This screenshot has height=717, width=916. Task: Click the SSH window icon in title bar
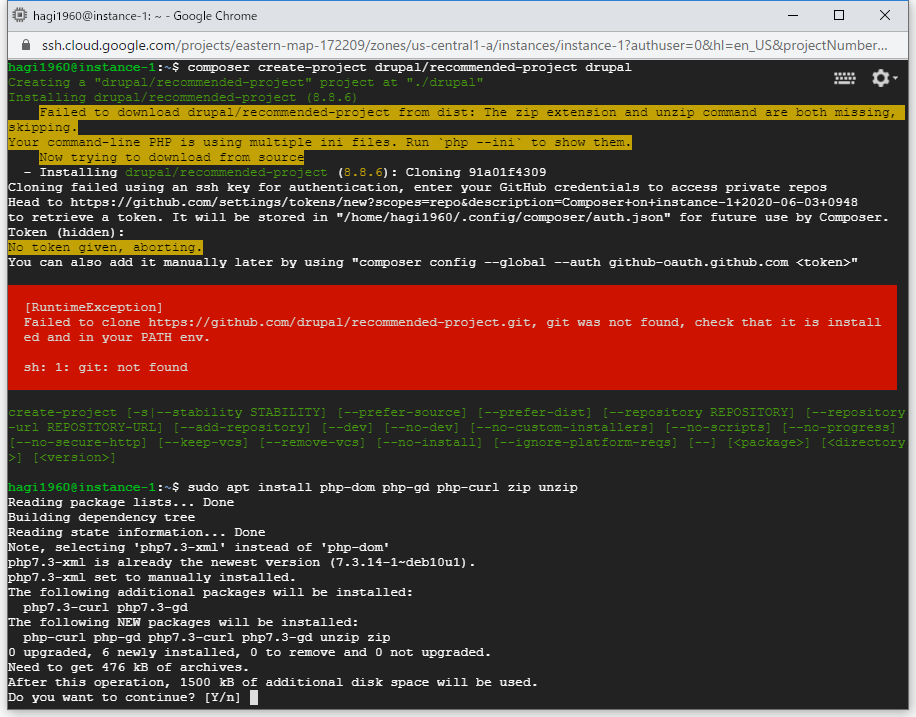click(19, 16)
